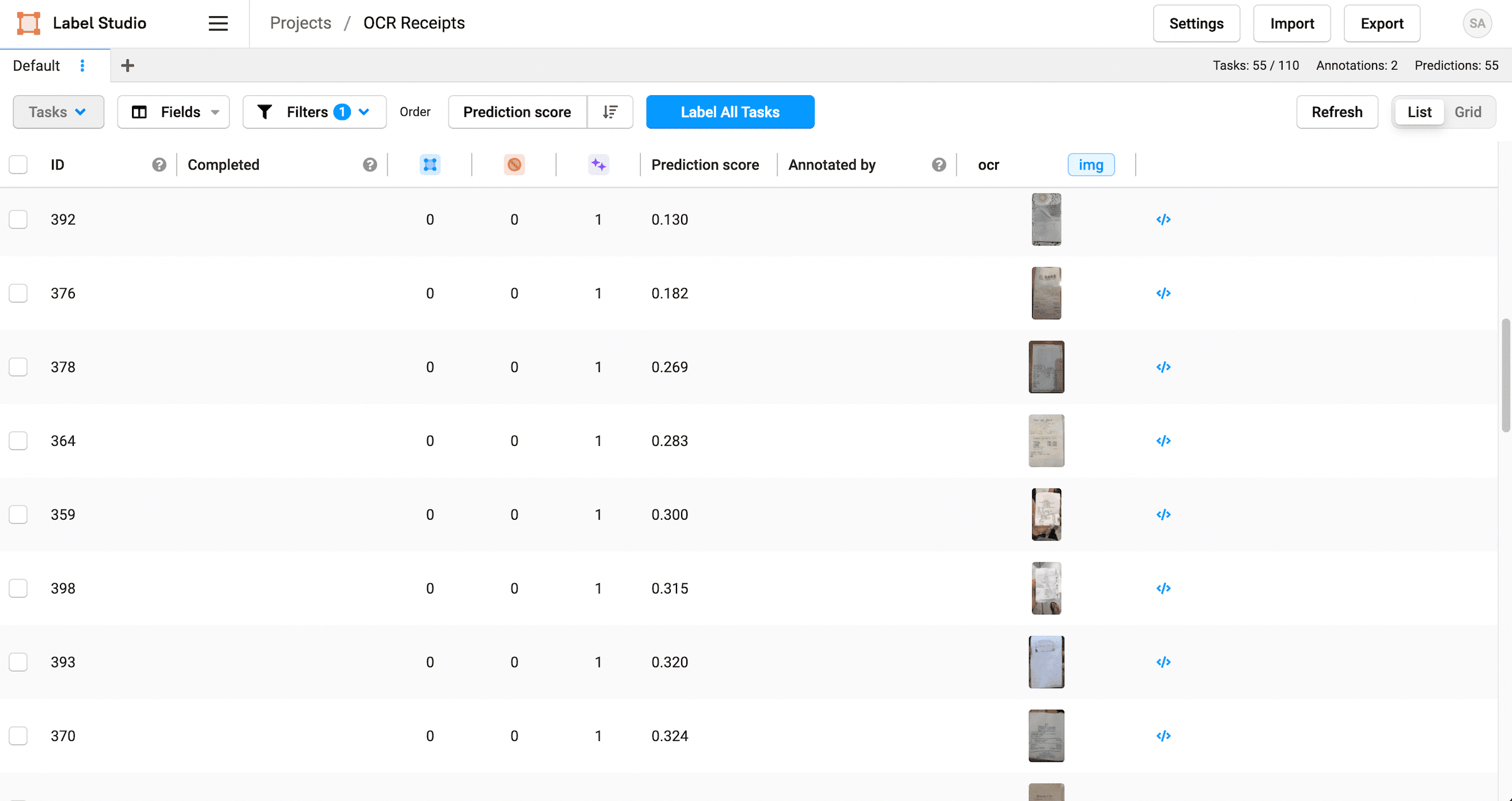The image size is (1512, 801).
Task: Open the hamburger menu icon
Action: (217, 24)
